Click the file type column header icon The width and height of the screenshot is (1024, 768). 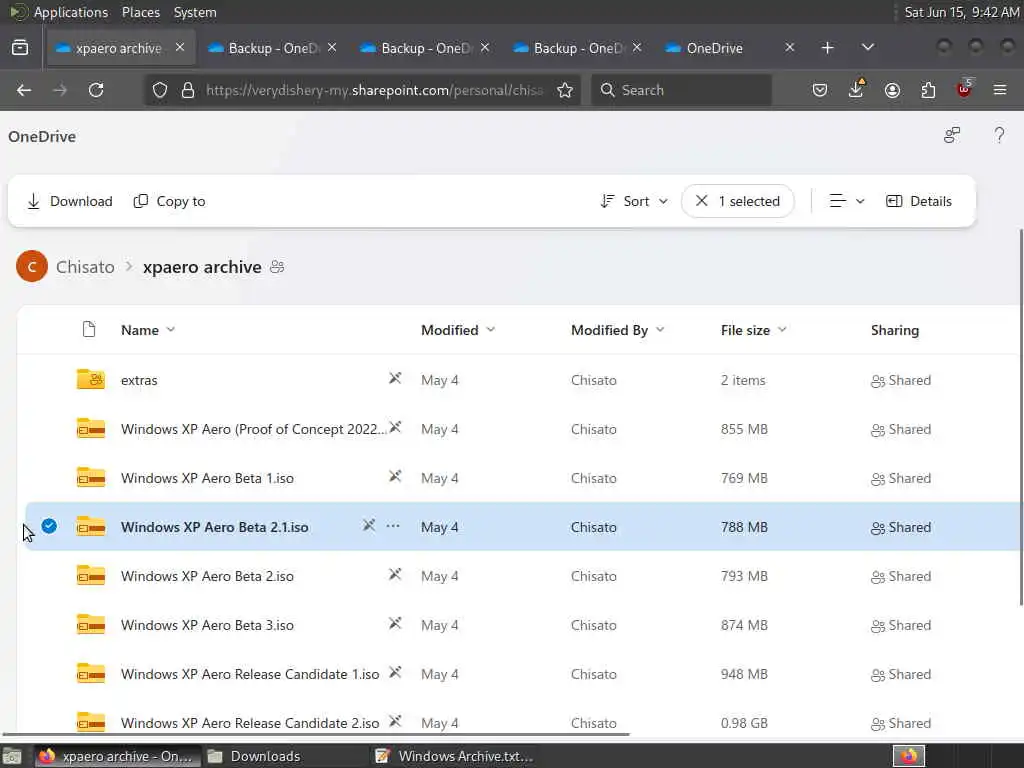pyautogui.click(x=89, y=329)
